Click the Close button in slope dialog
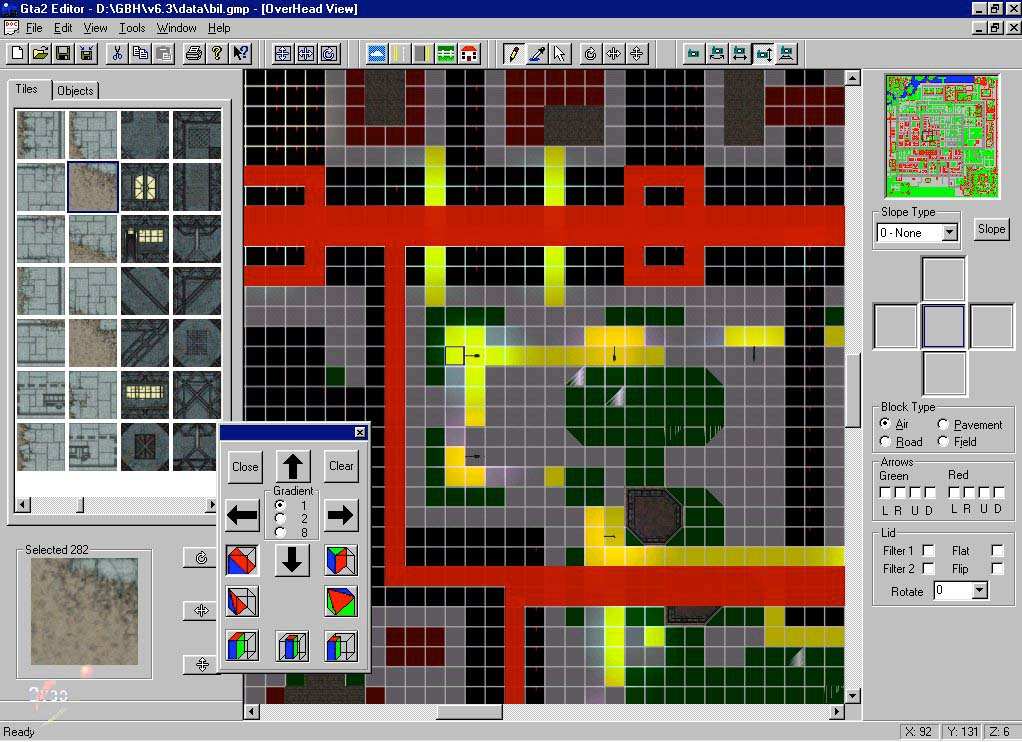 tap(245, 467)
